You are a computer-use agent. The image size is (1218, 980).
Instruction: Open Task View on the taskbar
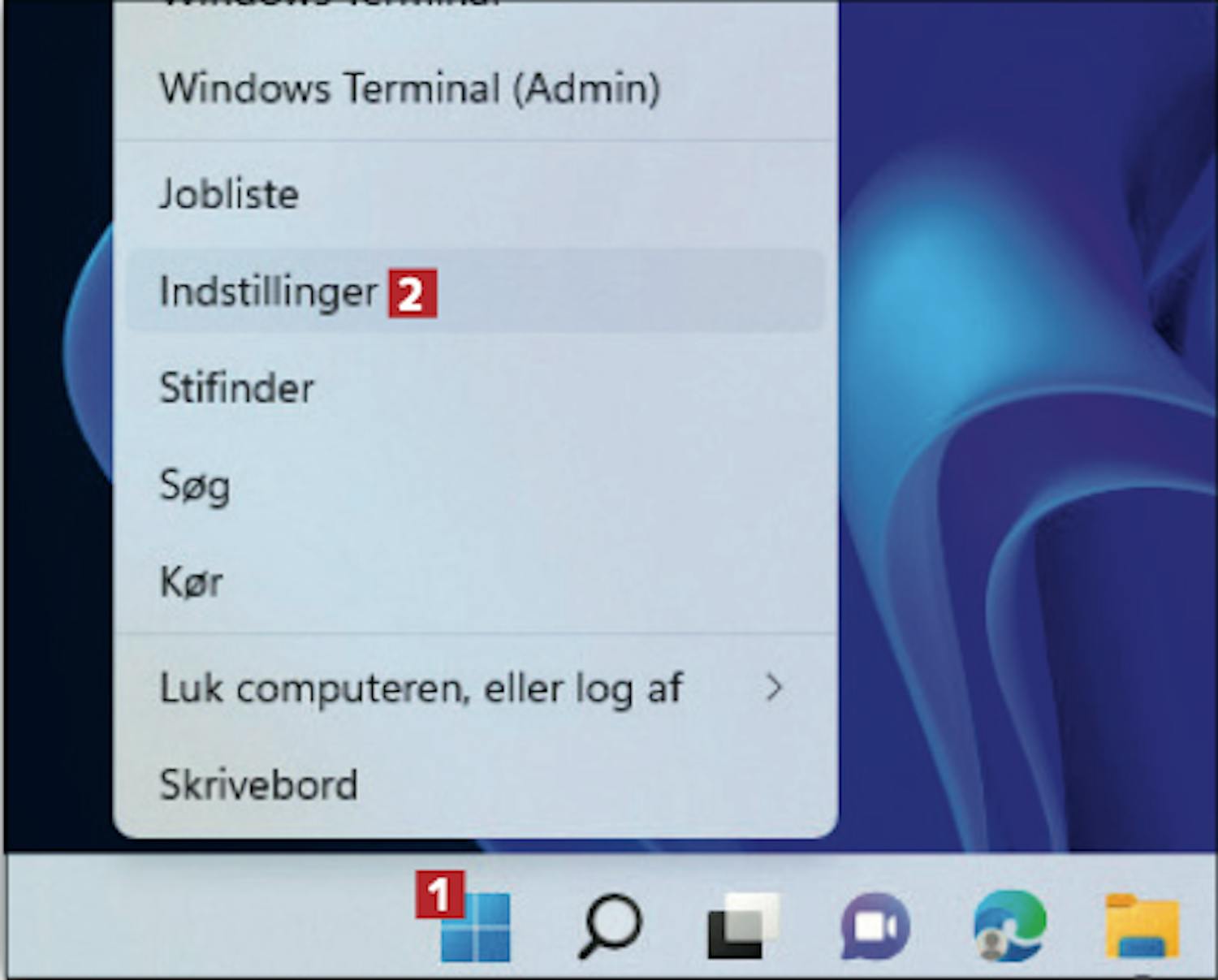coord(743,926)
